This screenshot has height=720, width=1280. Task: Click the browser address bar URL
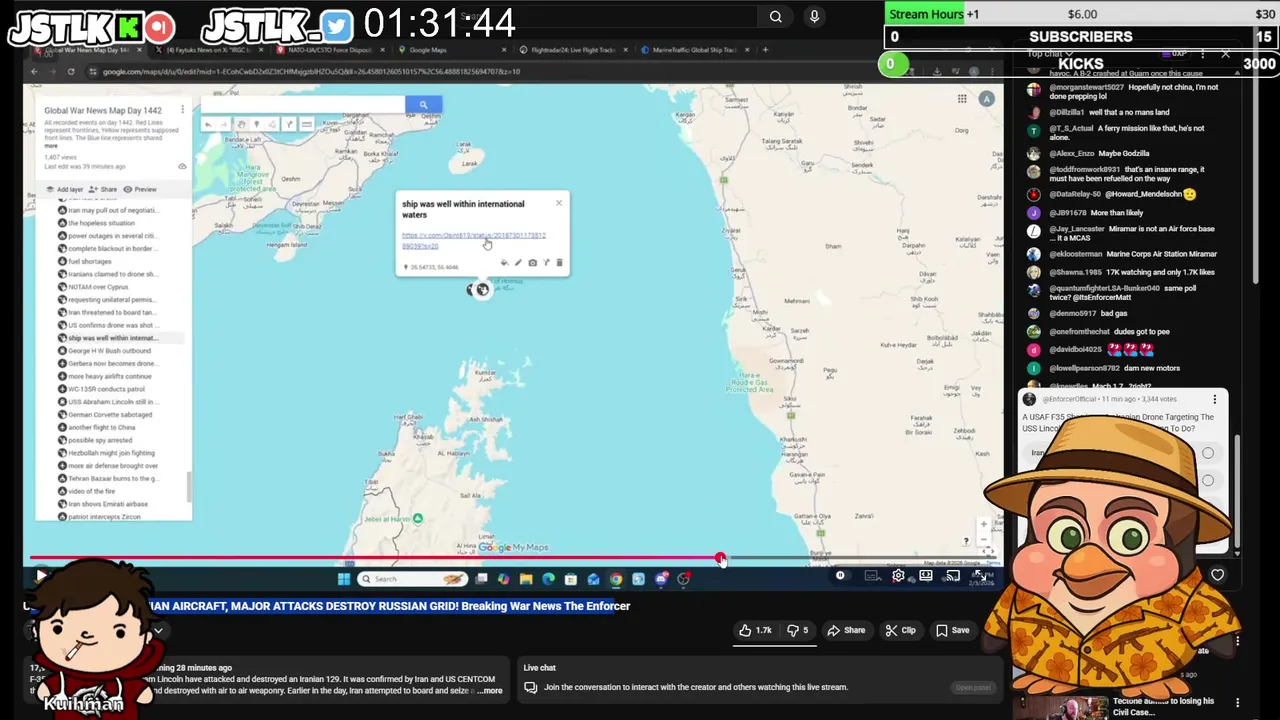310,71
